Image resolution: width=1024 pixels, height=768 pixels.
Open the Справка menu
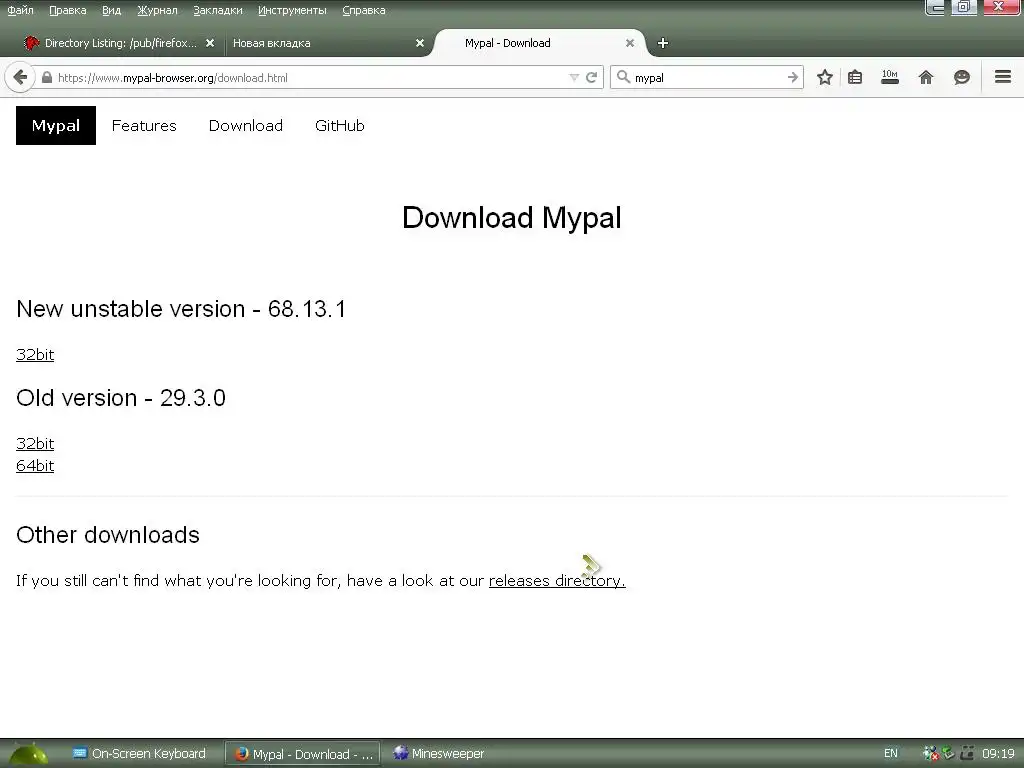pyautogui.click(x=364, y=10)
